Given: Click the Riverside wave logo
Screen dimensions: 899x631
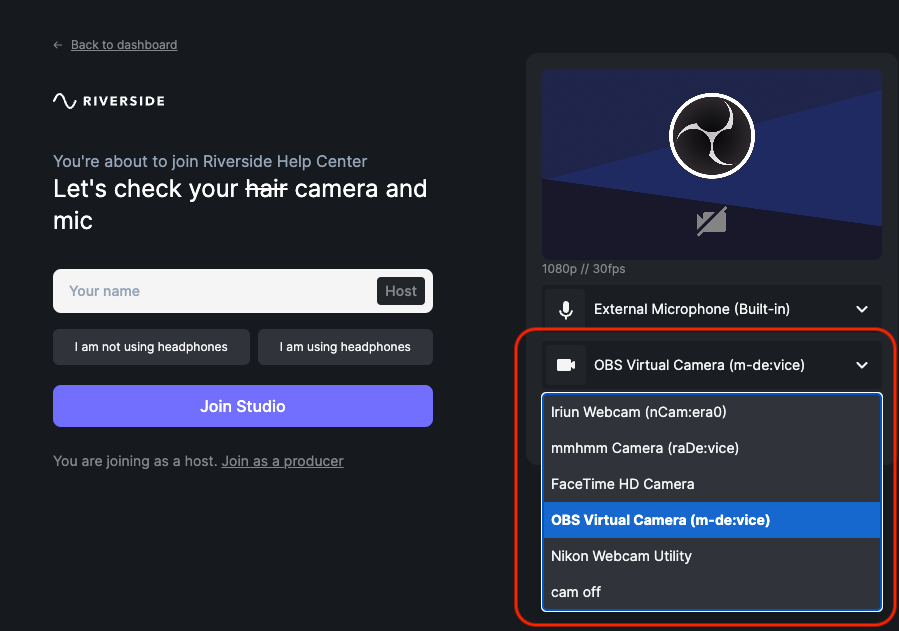Looking at the screenshot, I should click(65, 101).
